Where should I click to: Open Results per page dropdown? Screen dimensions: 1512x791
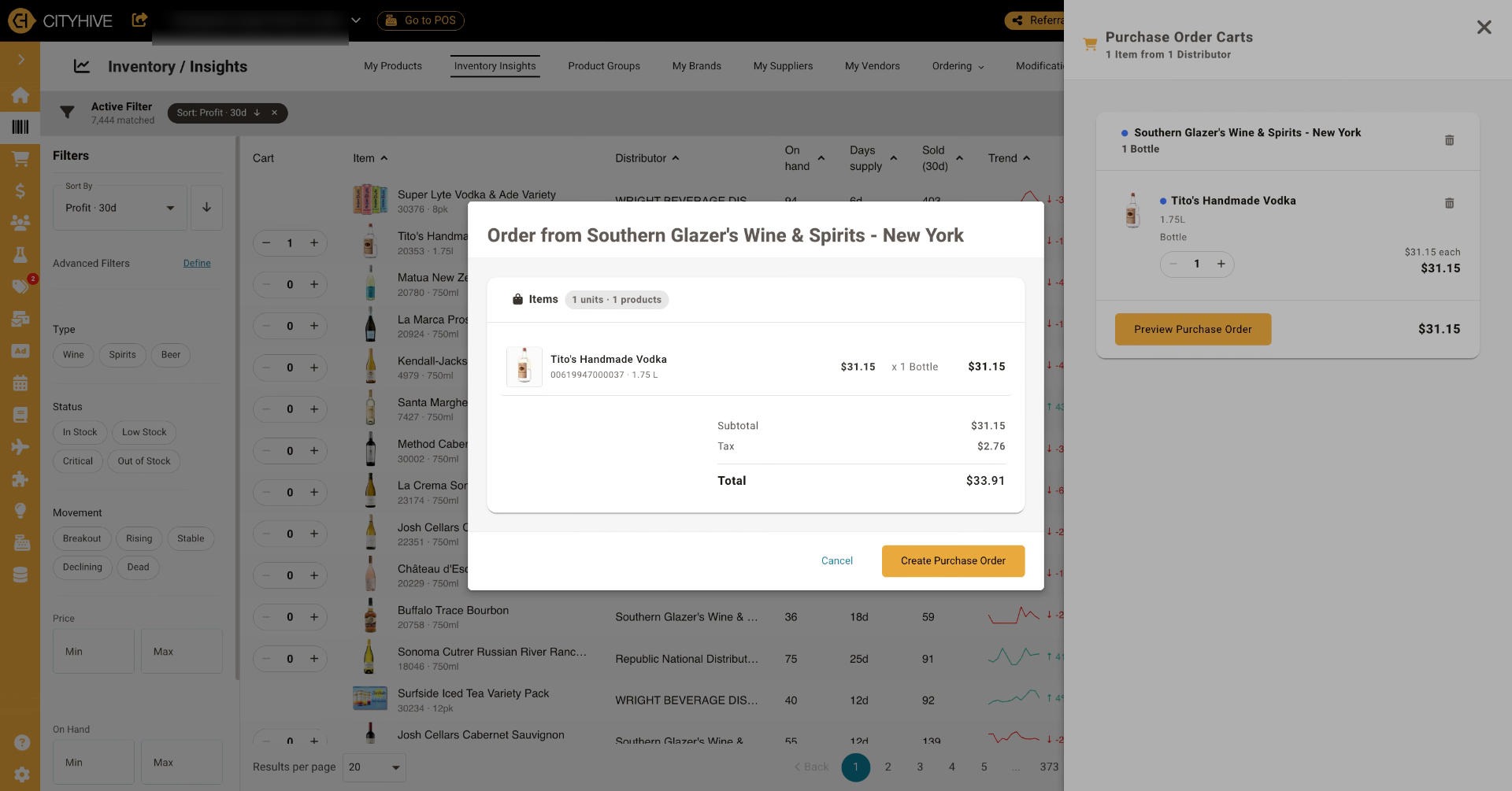pyautogui.click(x=374, y=767)
